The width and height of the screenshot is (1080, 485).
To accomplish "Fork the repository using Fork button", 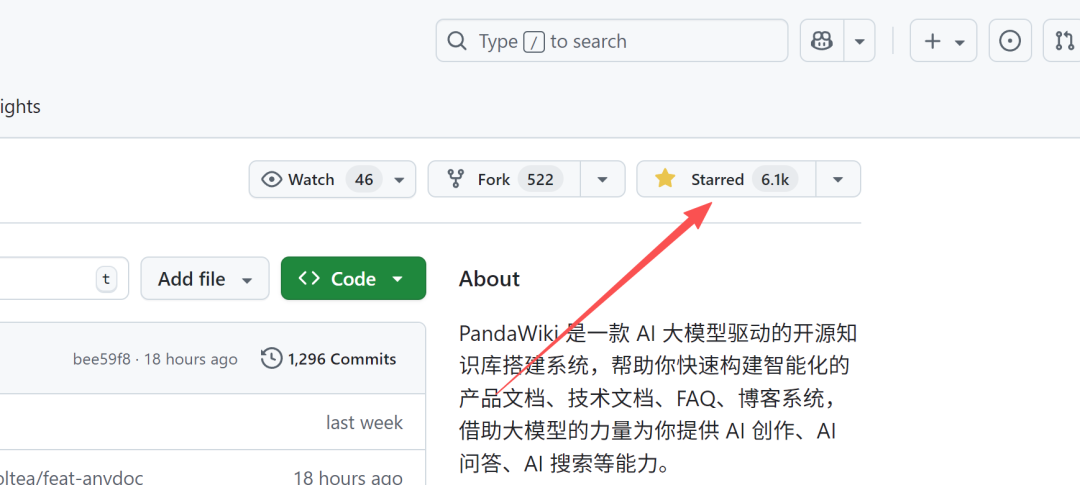I will [x=493, y=179].
